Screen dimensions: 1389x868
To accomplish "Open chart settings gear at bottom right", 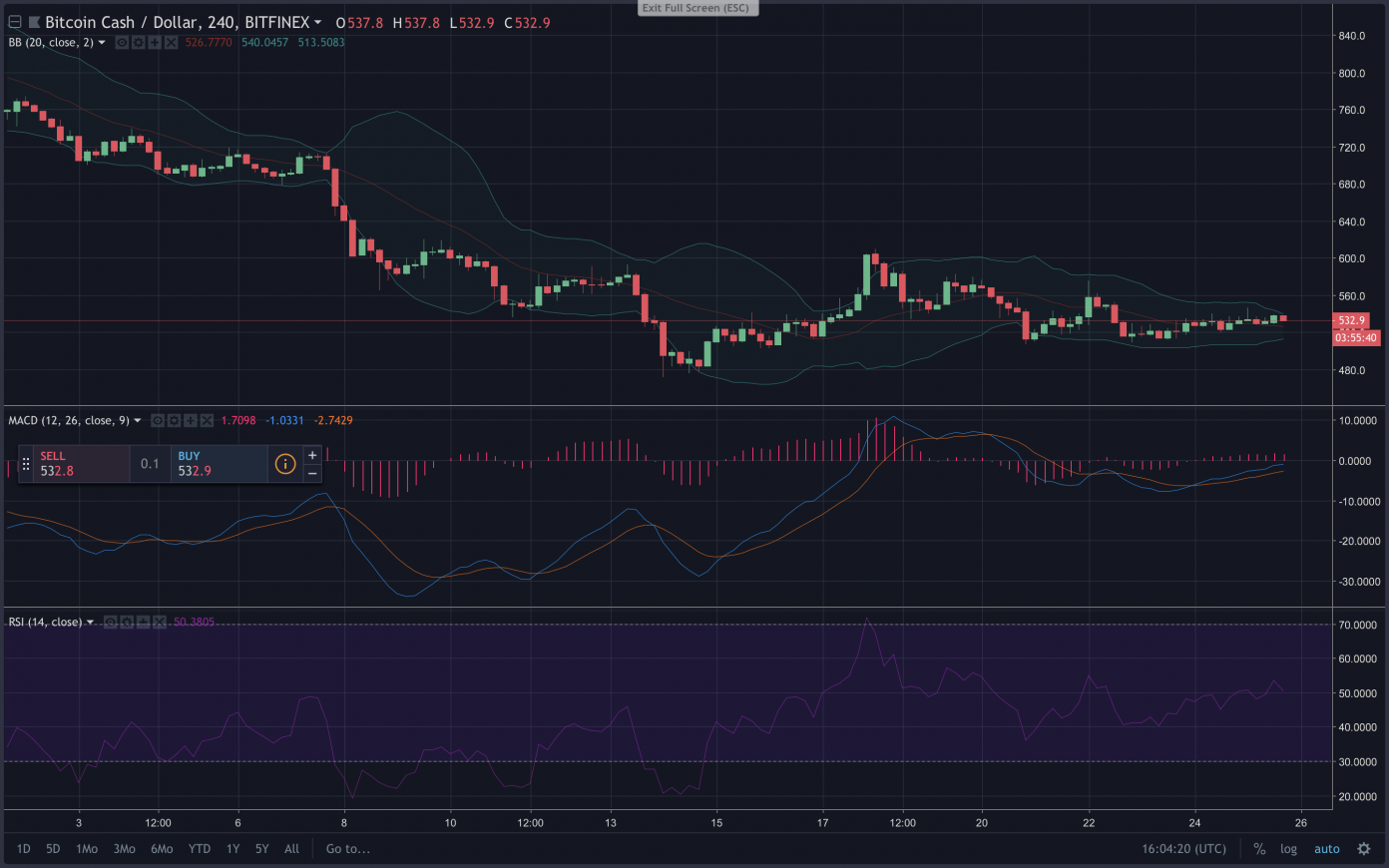I will 1364,849.
